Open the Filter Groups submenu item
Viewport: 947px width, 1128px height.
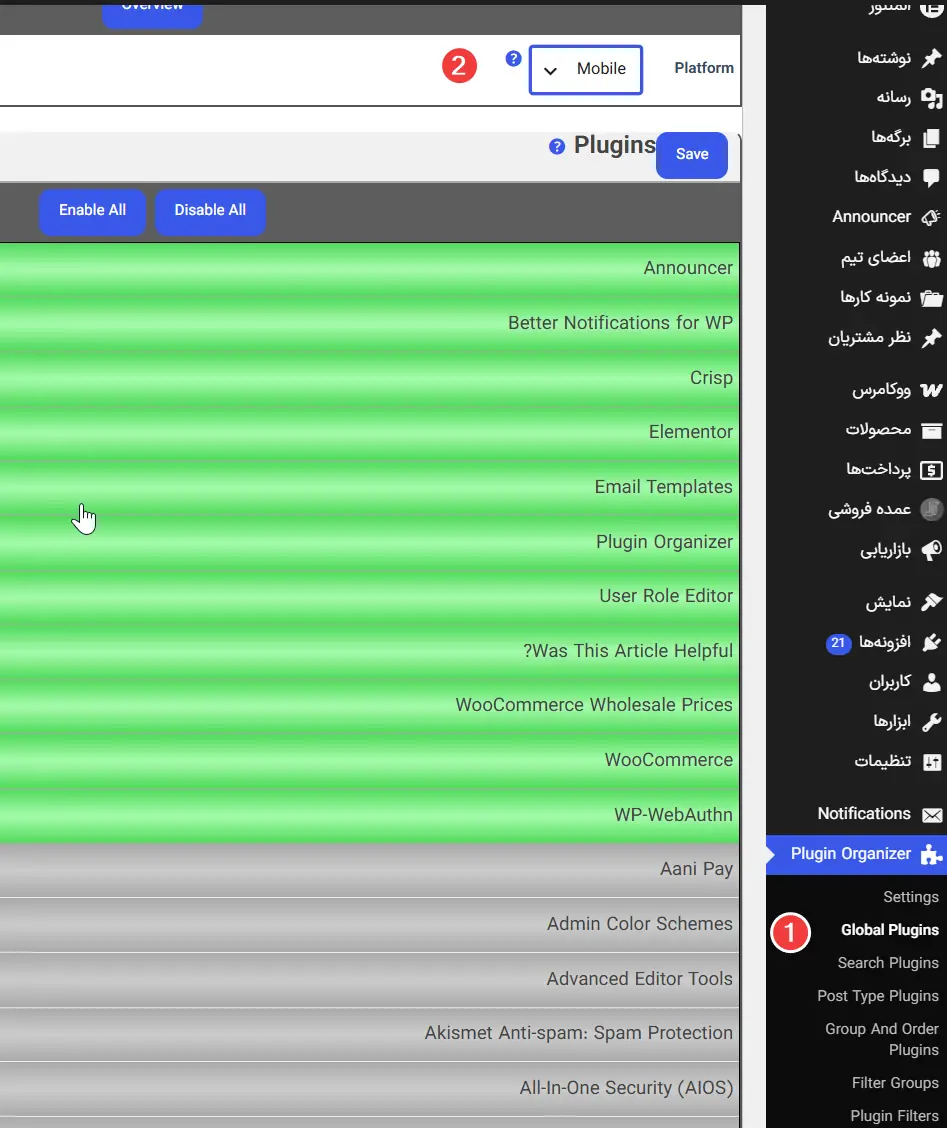[895, 1083]
